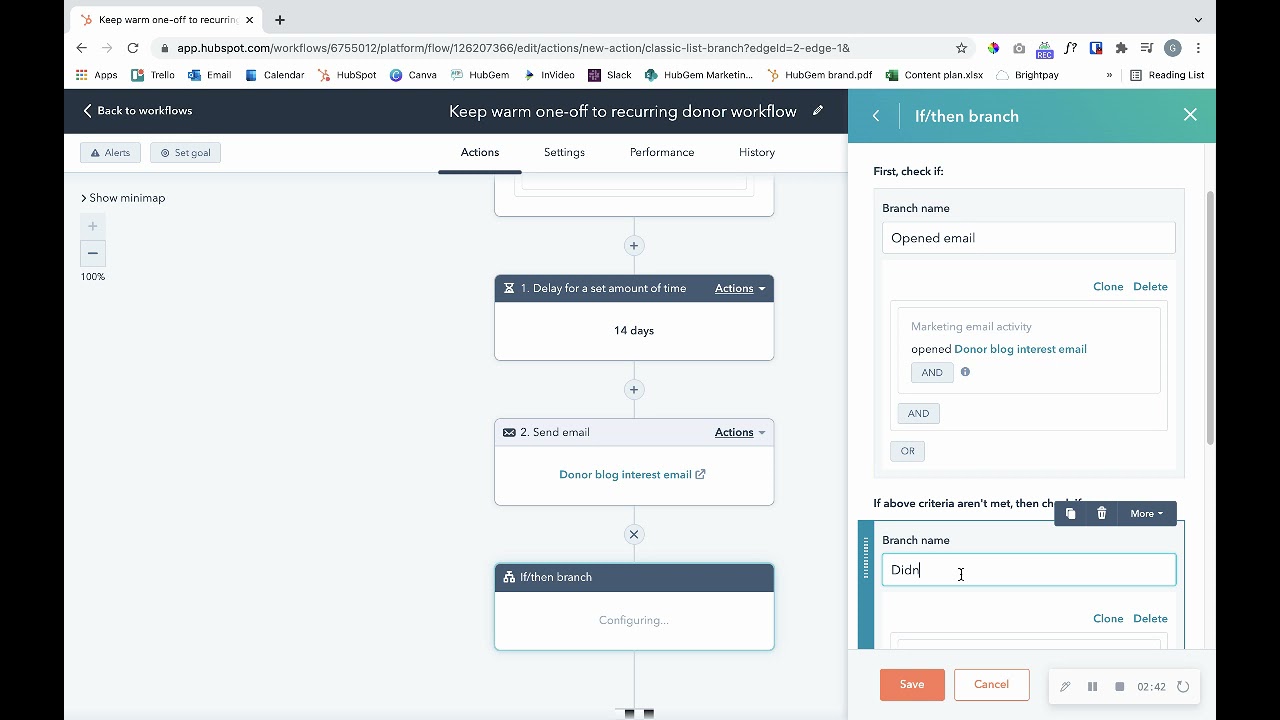Open the More dropdown on branch toolbar
Screen dimensions: 1280x720
[x=1146, y=513]
